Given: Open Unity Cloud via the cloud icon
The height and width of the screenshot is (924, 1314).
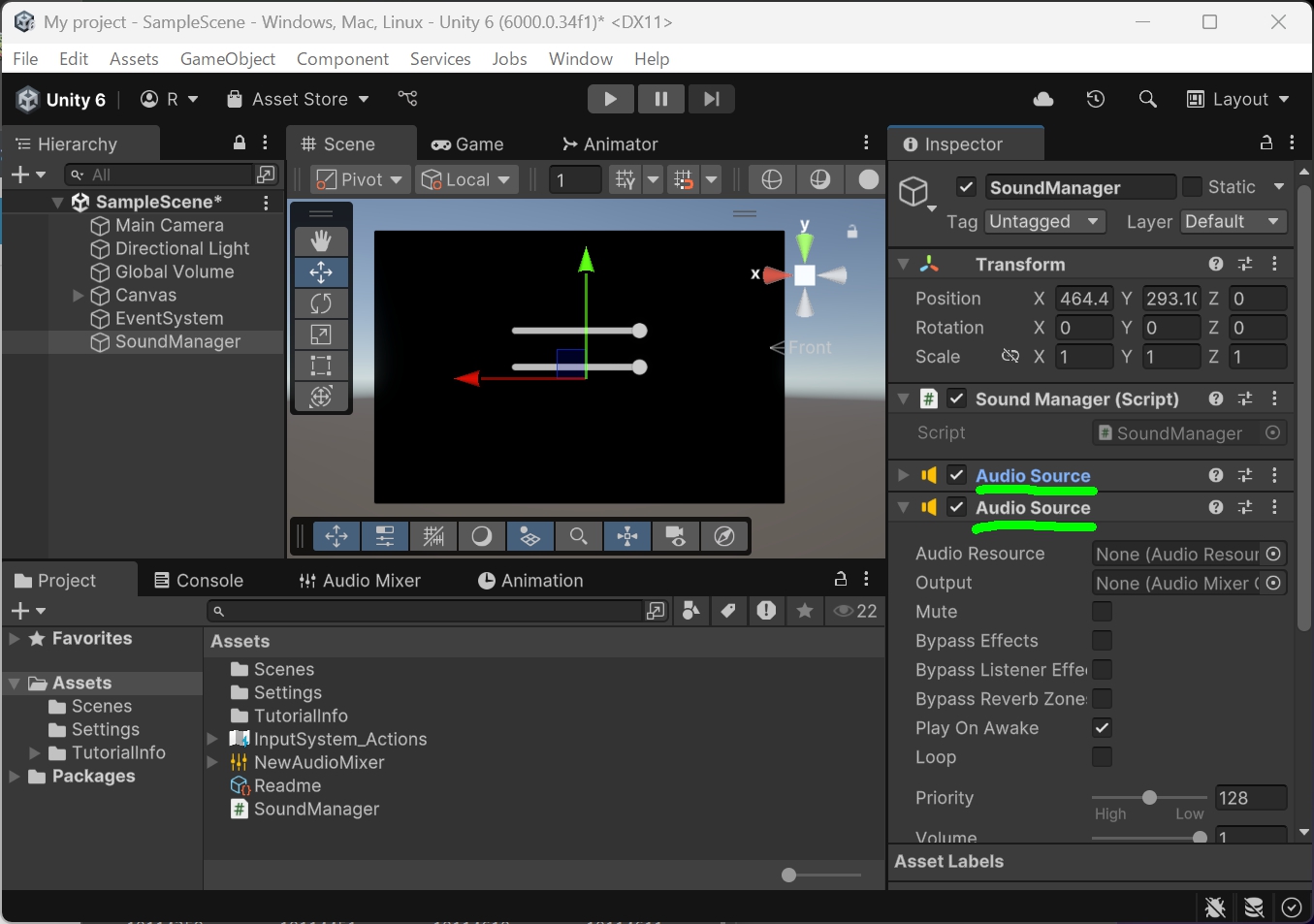Looking at the screenshot, I should pyautogui.click(x=1042, y=98).
